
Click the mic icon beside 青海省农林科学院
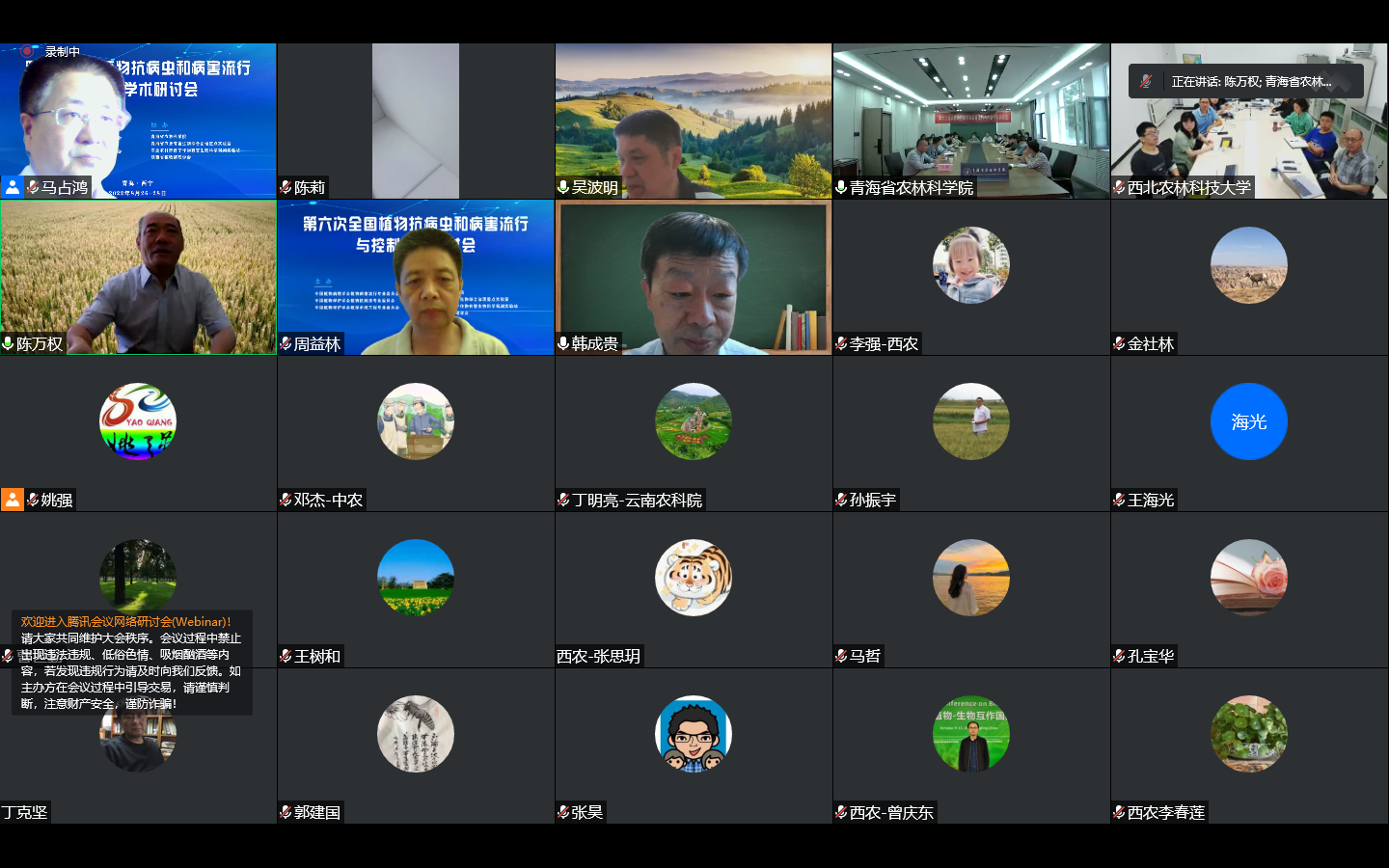[841, 187]
